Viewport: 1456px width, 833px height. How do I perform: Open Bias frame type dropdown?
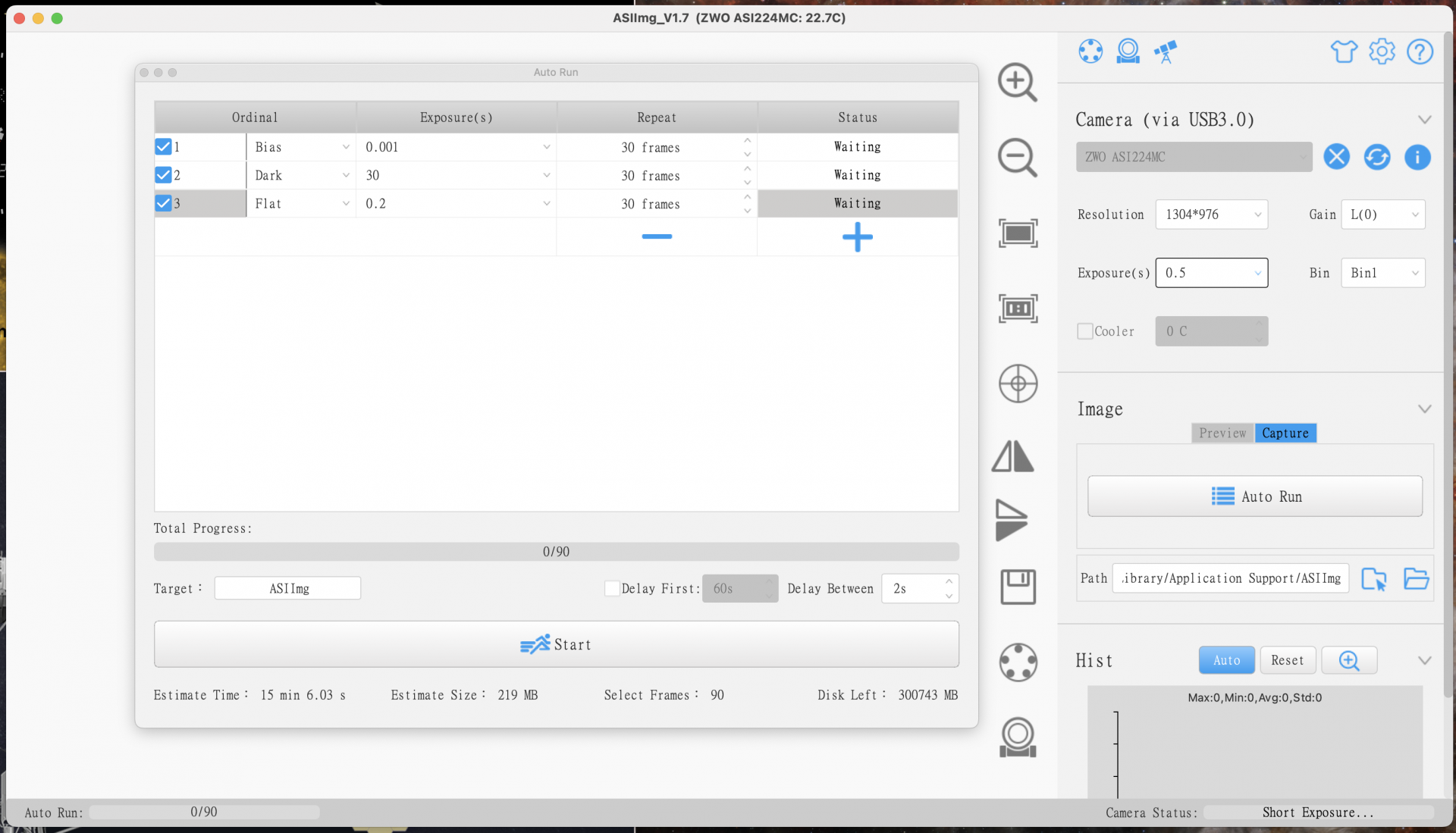pyautogui.click(x=301, y=147)
